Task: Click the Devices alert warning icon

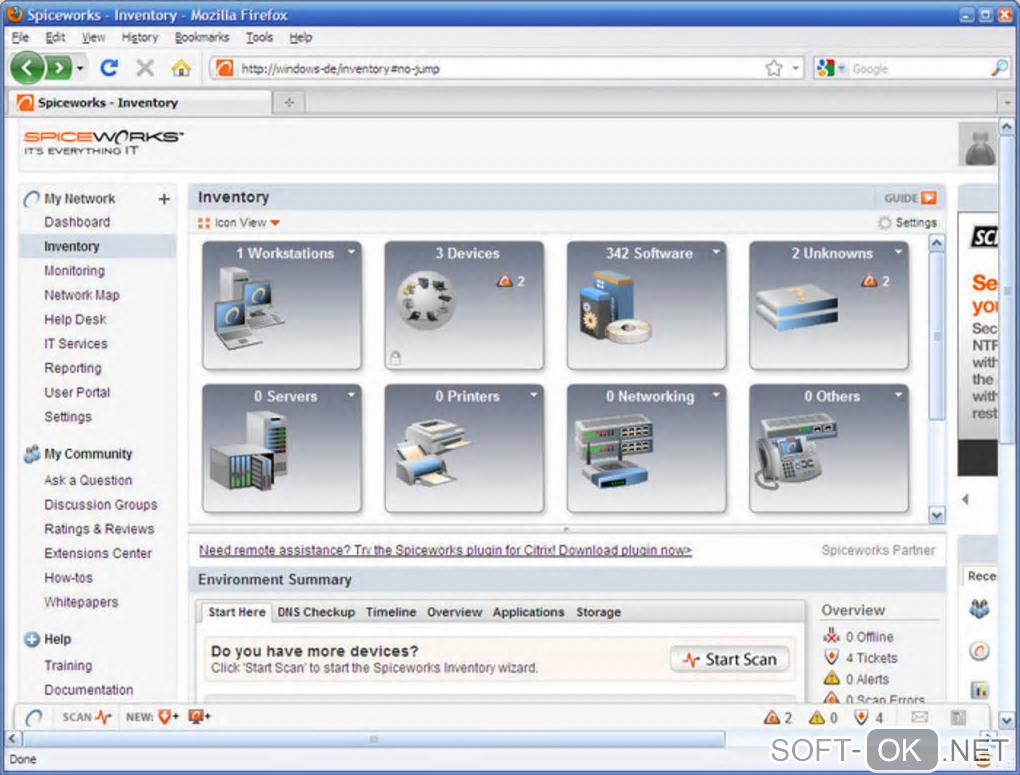Action: click(x=505, y=280)
